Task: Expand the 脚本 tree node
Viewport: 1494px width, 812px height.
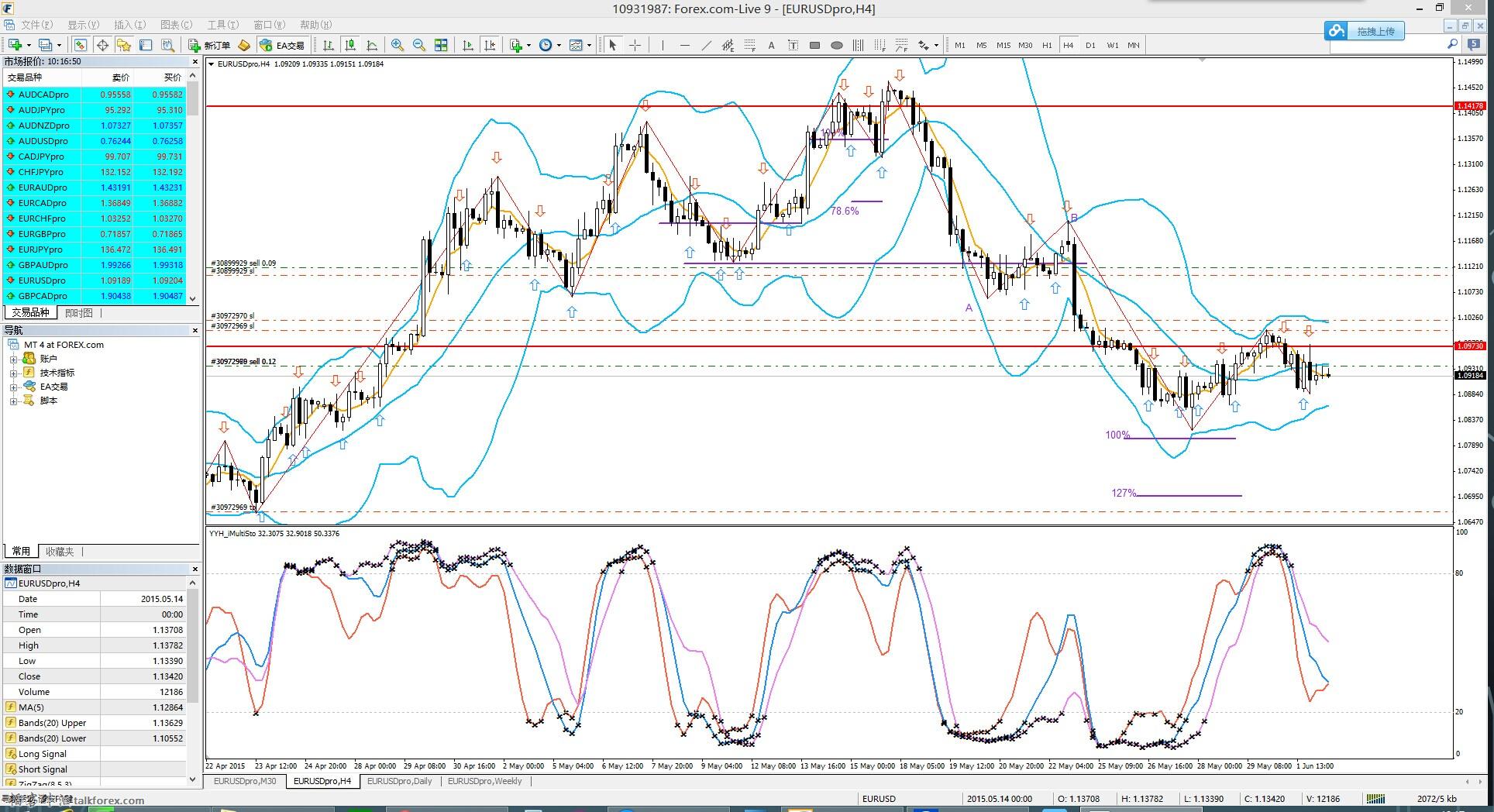Action: click(x=13, y=401)
